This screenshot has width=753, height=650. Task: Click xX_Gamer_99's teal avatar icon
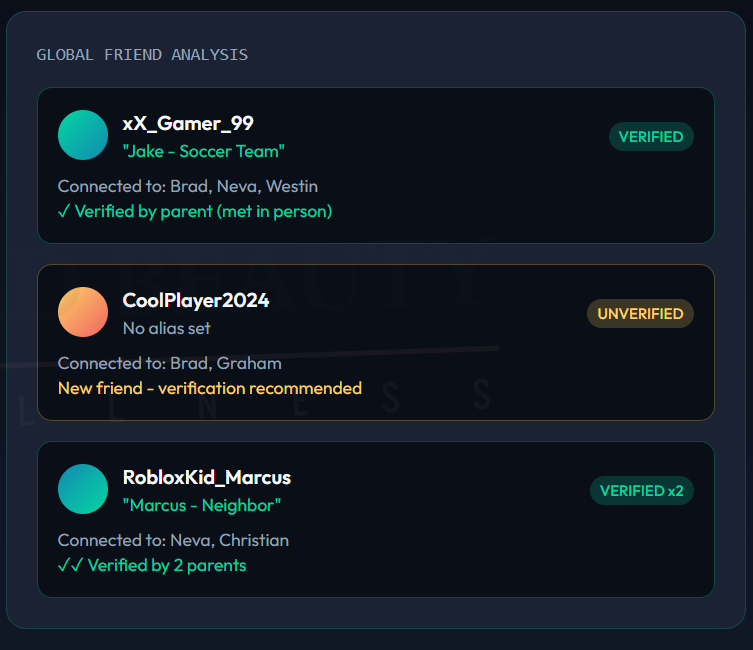click(x=83, y=135)
